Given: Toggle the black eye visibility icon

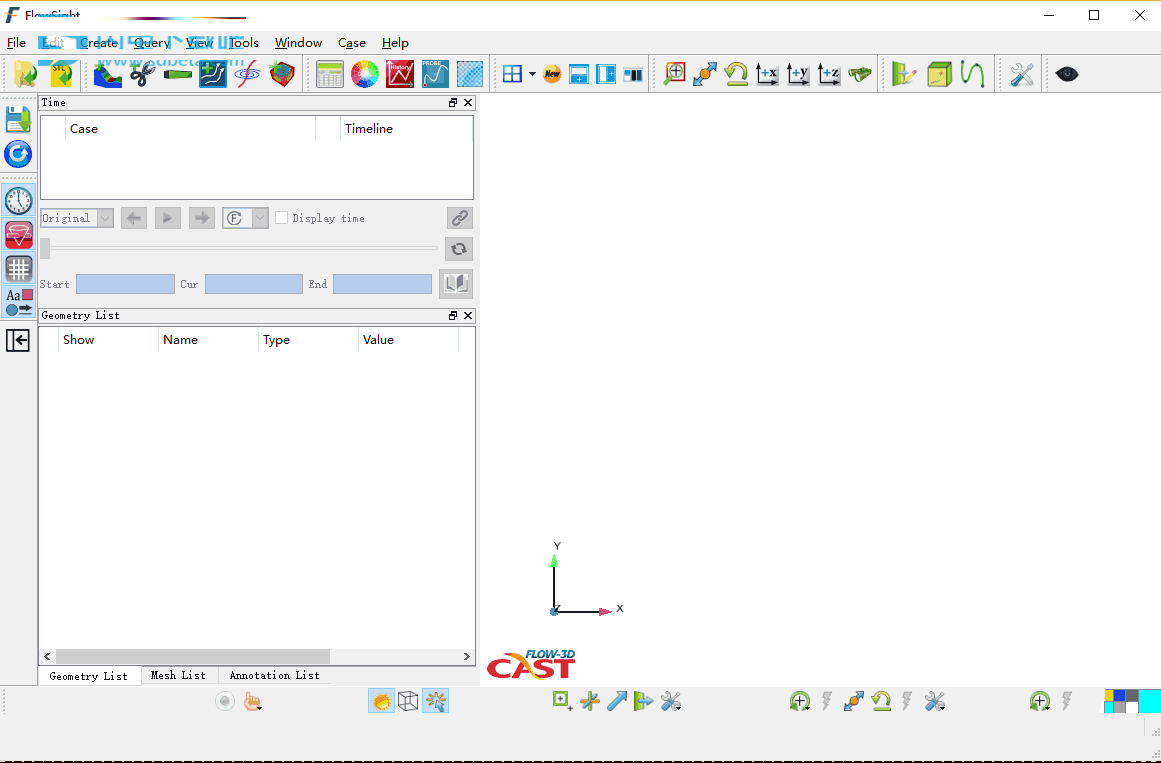Looking at the screenshot, I should point(1067,74).
